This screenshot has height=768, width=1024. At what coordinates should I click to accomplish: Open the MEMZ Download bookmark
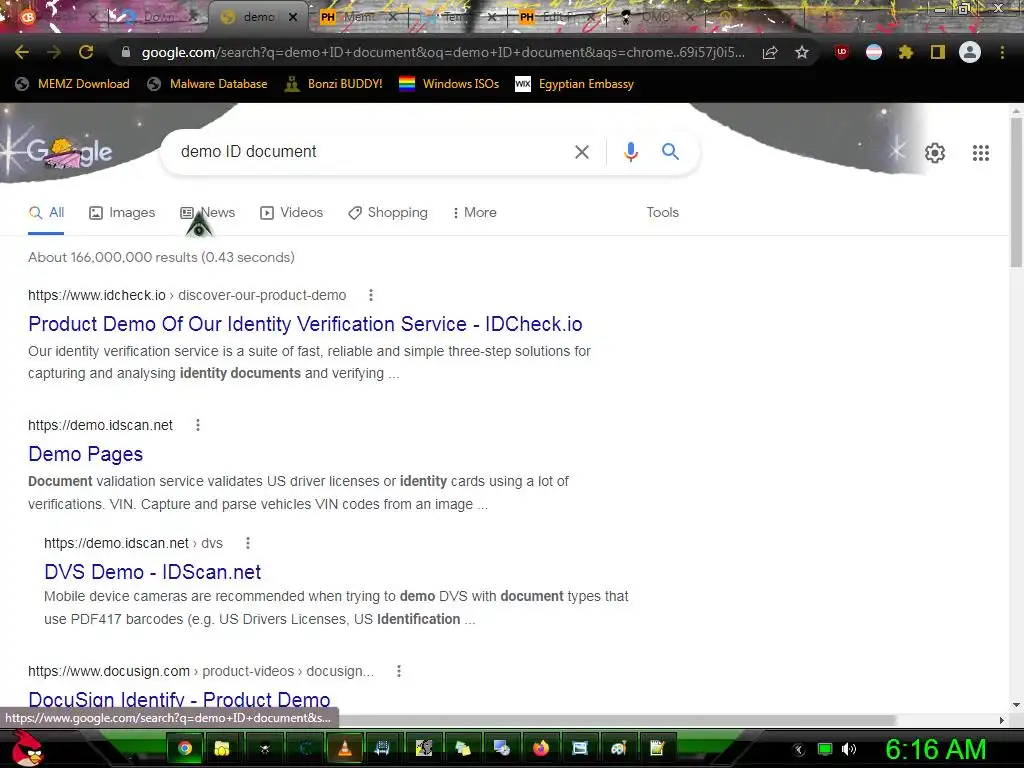coord(72,84)
